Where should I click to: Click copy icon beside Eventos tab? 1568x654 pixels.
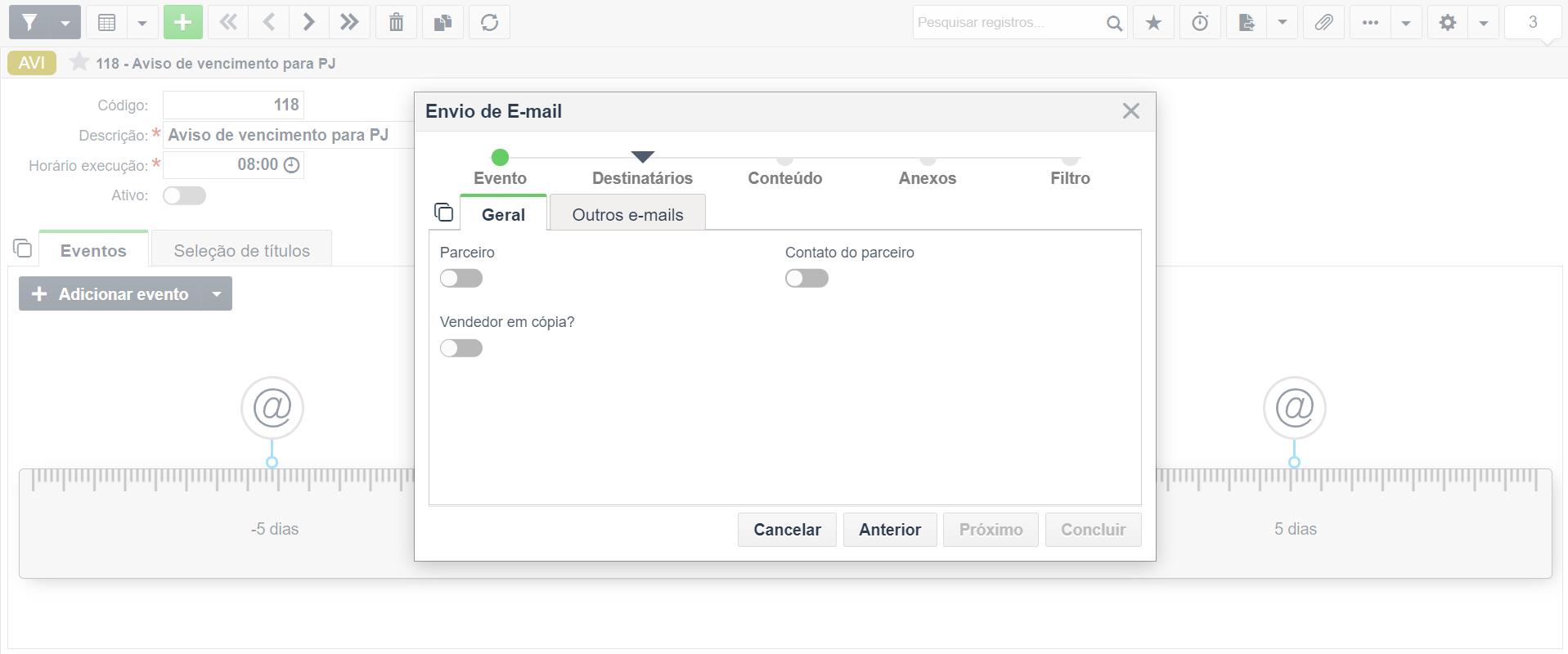pyautogui.click(x=23, y=248)
